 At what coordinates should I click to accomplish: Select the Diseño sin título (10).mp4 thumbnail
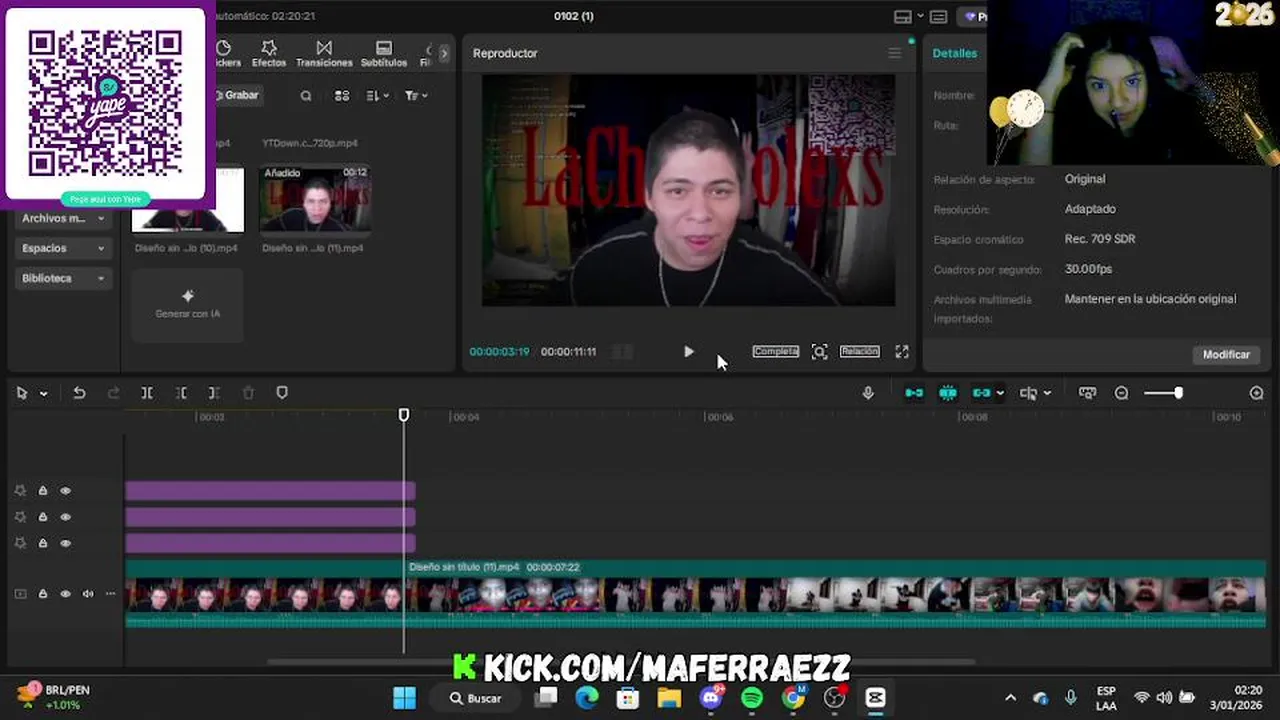tap(188, 200)
